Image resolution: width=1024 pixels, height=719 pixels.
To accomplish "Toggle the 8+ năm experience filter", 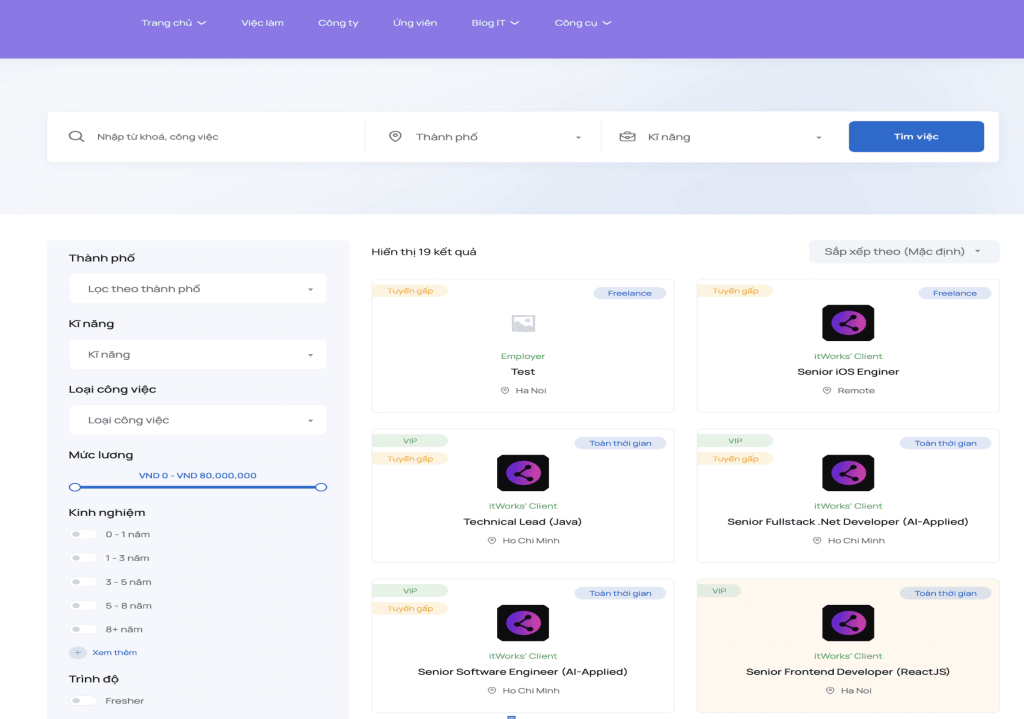I will tap(82, 630).
